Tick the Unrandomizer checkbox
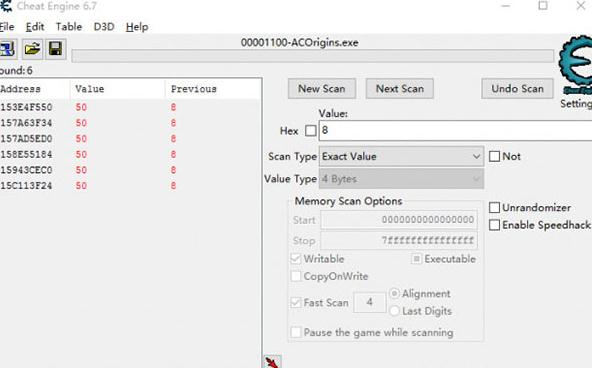Image resolution: width=592 pixels, height=368 pixels. [494, 208]
